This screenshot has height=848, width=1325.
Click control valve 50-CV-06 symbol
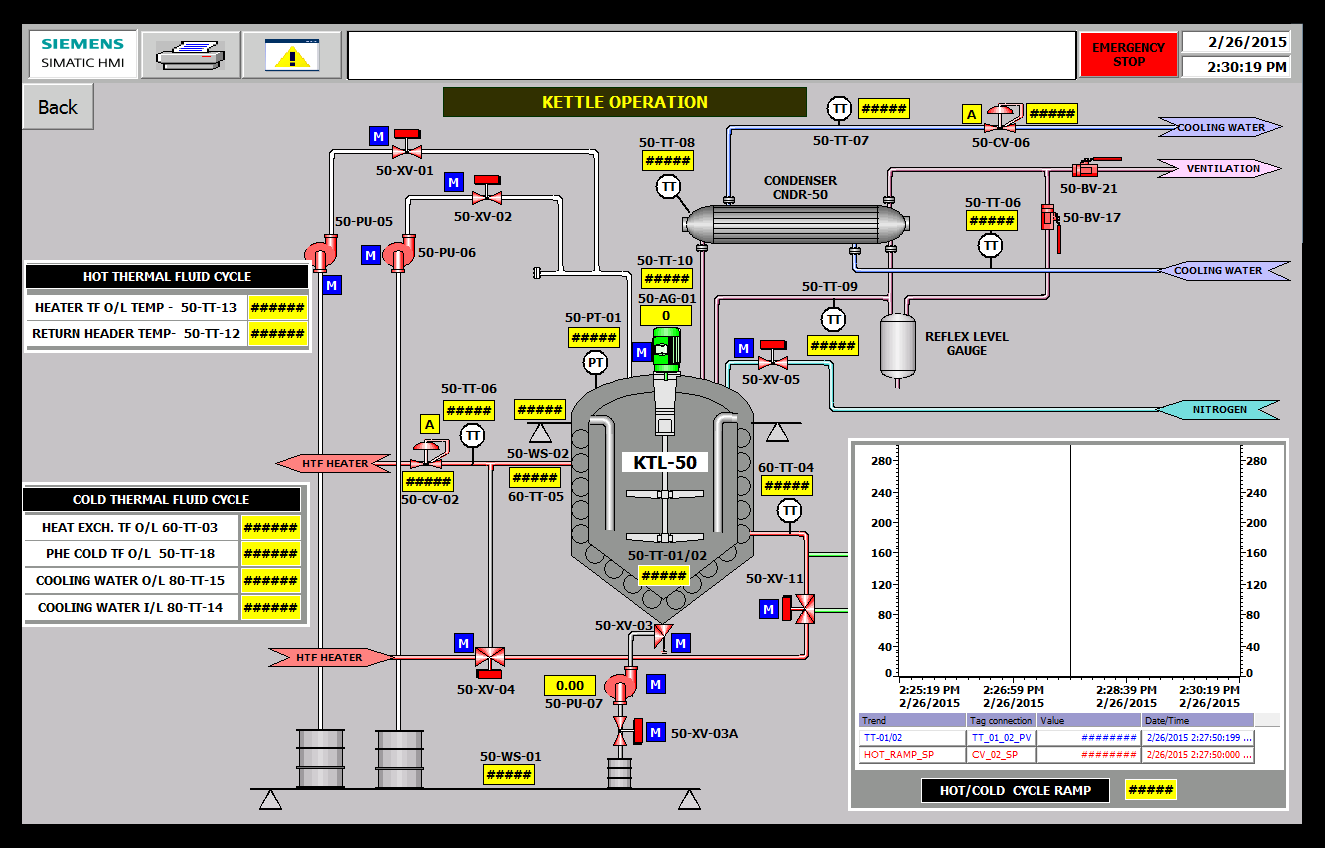(1000, 118)
